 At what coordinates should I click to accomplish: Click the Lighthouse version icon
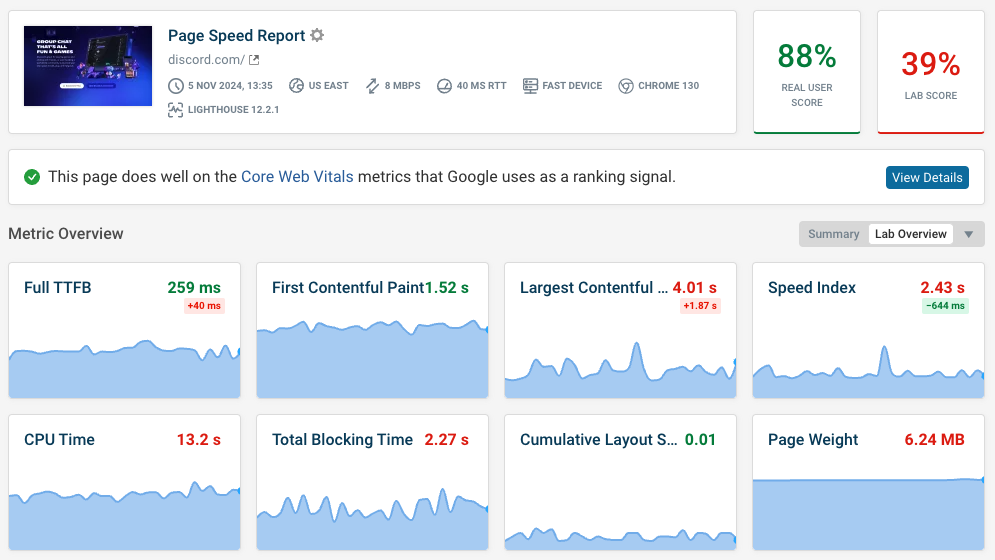[175, 110]
